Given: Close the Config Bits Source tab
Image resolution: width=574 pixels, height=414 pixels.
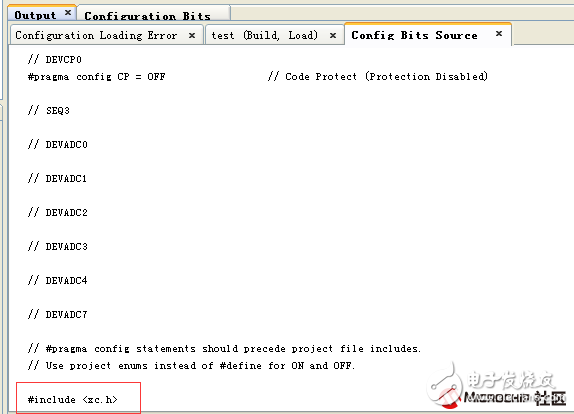Looking at the screenshot, I should [499, 34].
